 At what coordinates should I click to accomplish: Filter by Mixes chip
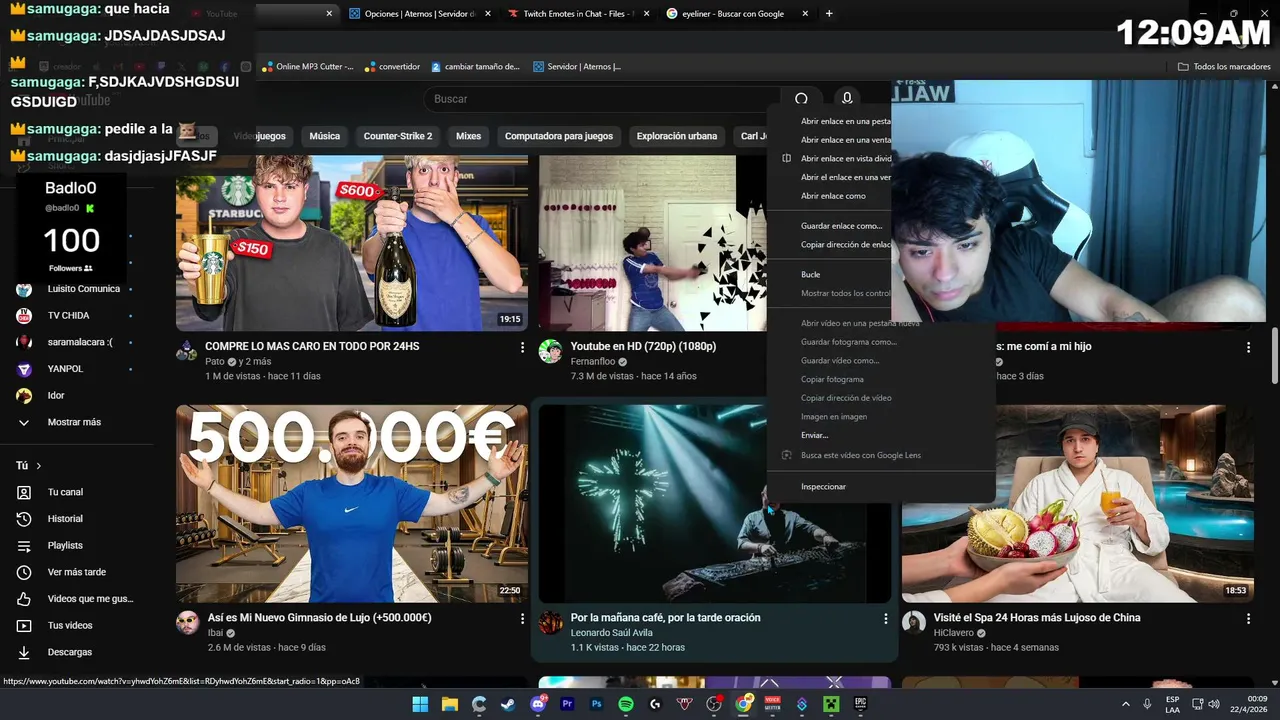tap(468, 136)
